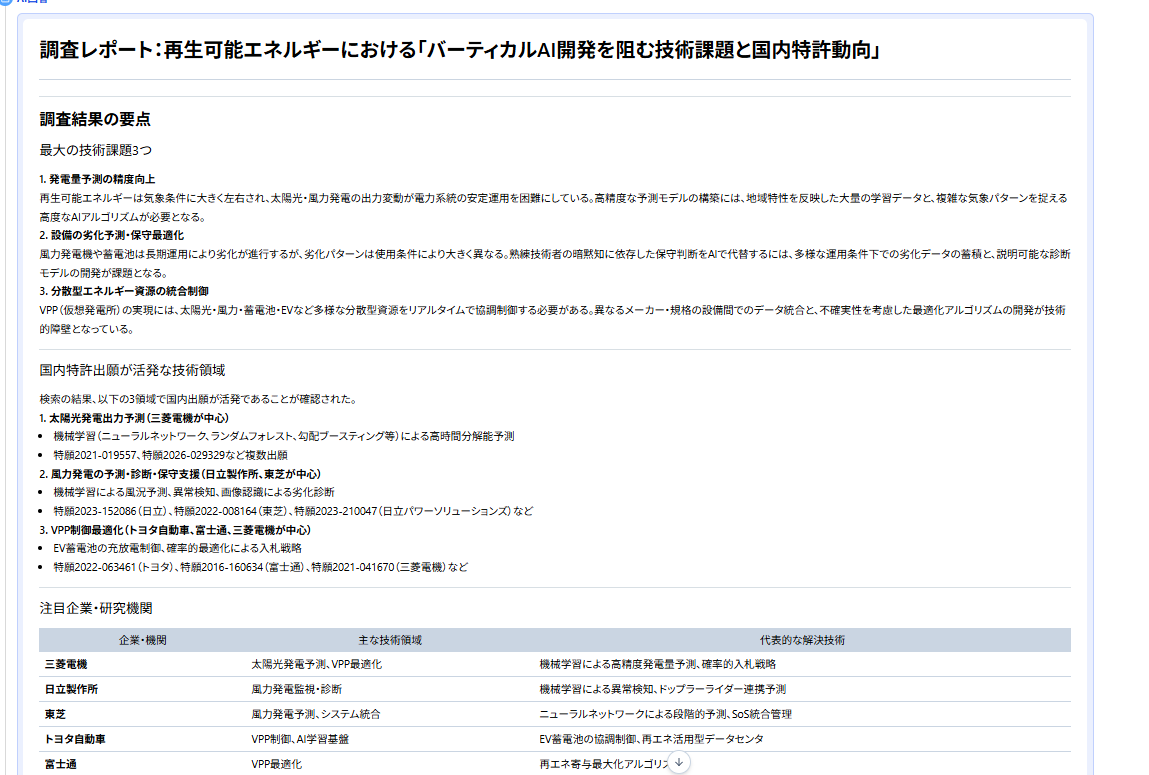
Task: Click the report title about バーティカルAI開発
Action: coord(459,50)
